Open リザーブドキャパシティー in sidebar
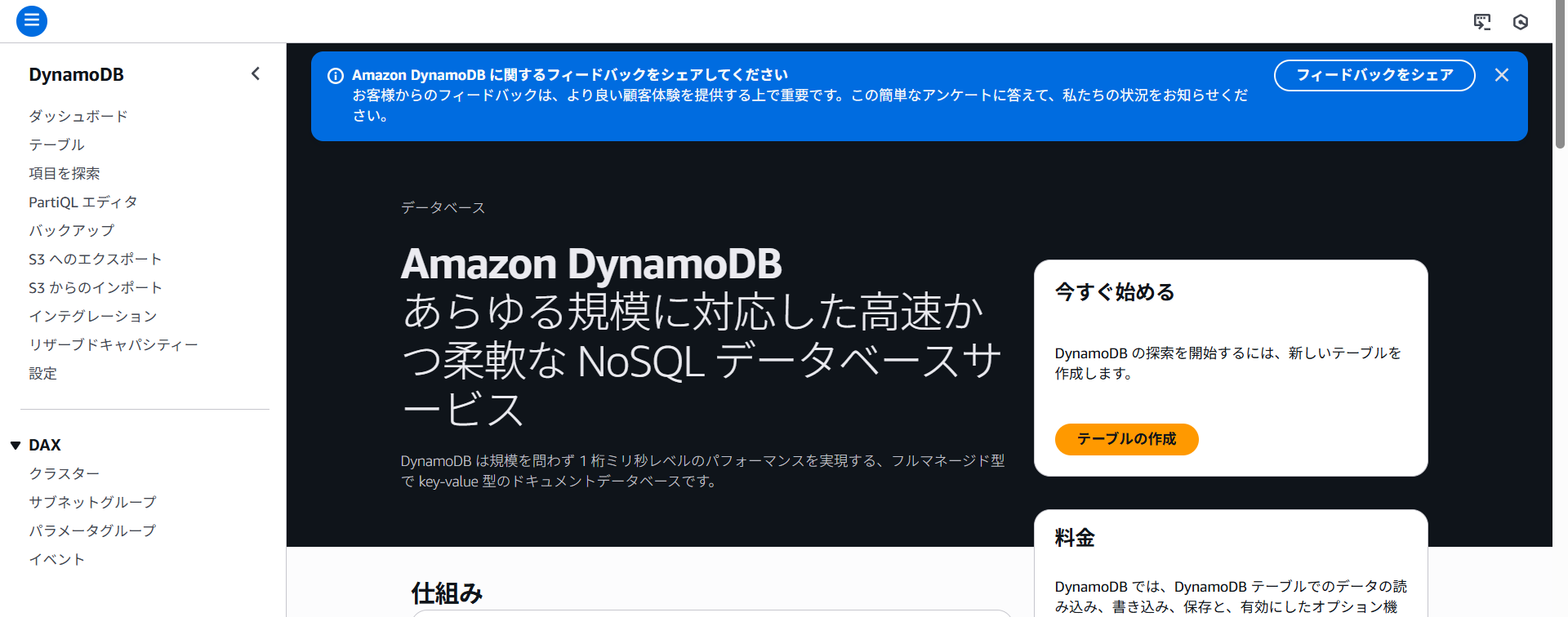This screenshot has width=1568, height=617. pos(114,345)
